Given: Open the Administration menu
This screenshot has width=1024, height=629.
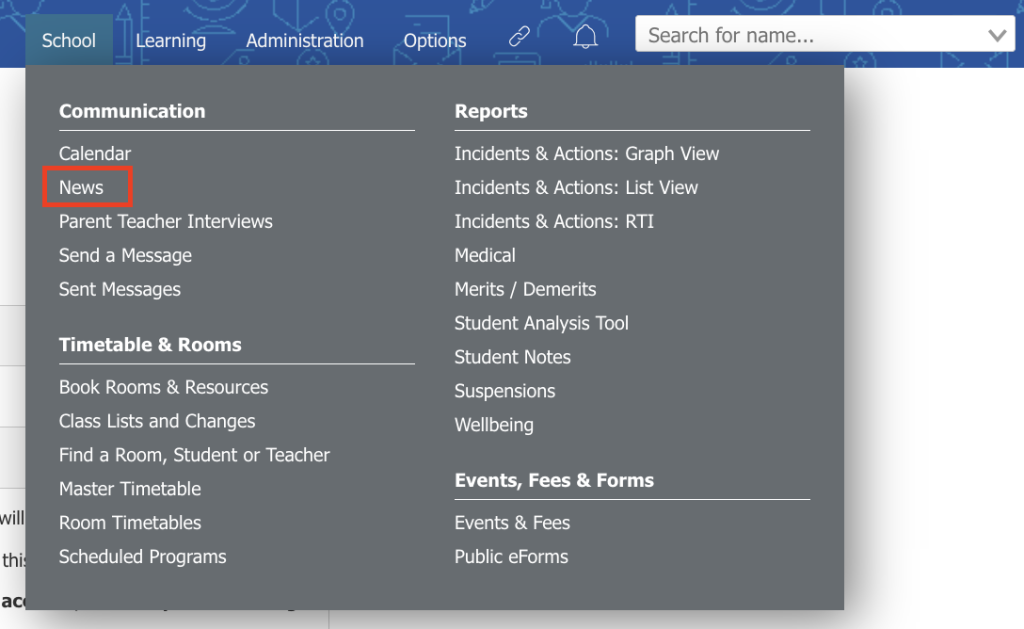Looking at the screenshot, I should tap(304, 40).
